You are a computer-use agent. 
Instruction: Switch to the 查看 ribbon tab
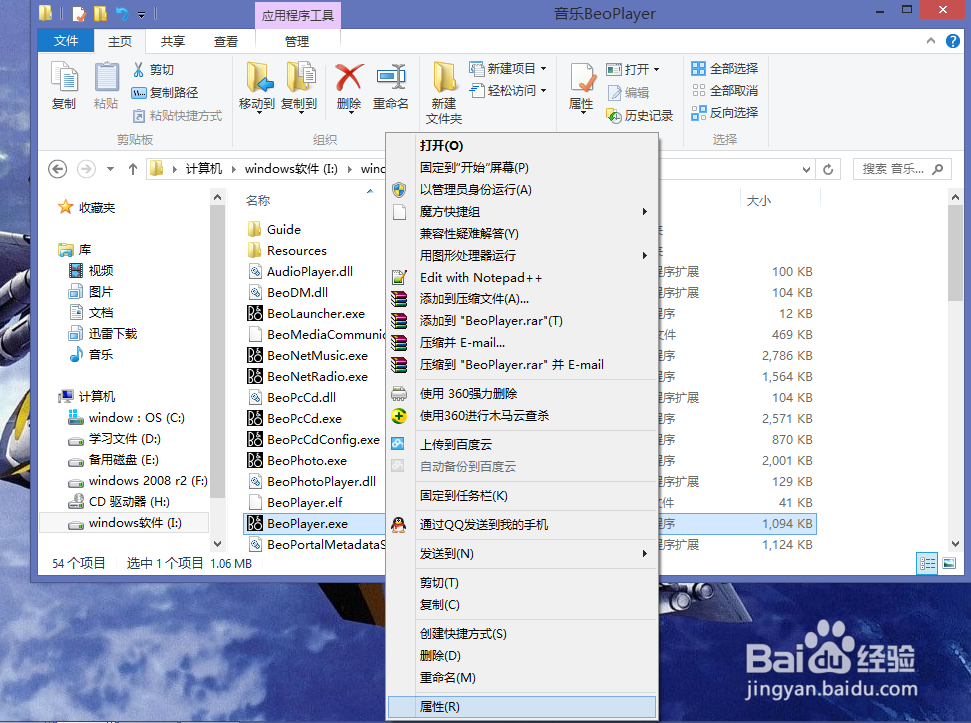[225, 43]
